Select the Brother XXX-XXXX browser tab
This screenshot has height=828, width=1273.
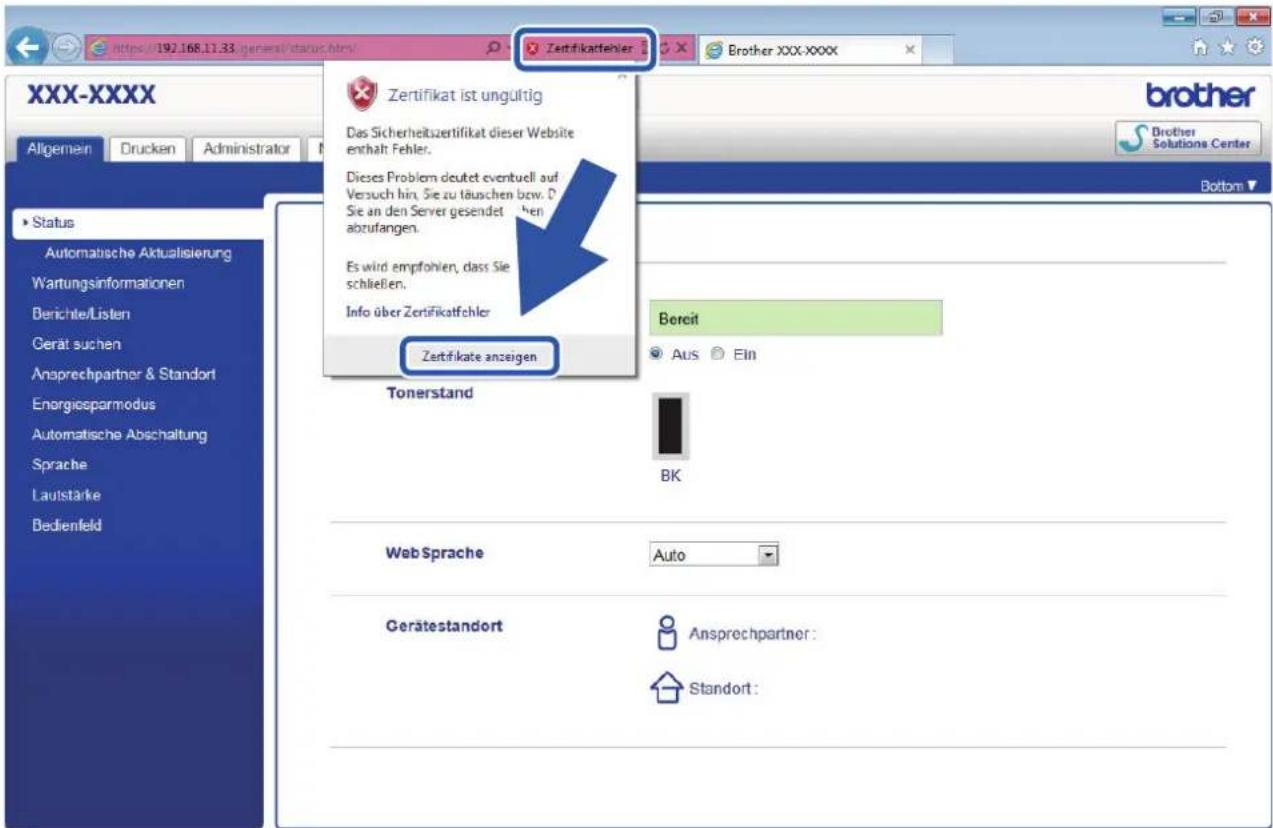(x=810, y=49)
